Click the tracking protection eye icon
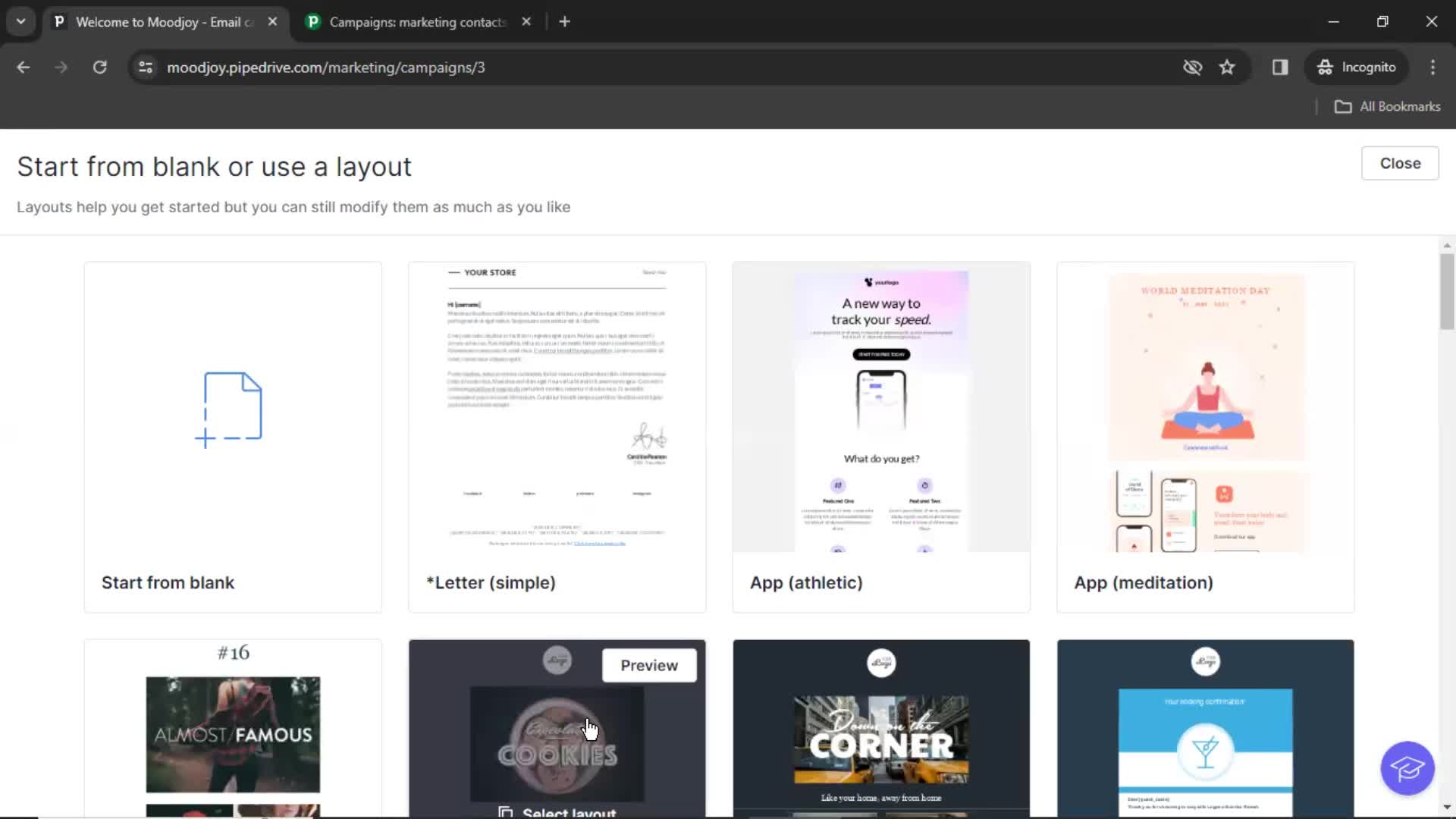 (x=1193, y=67)
